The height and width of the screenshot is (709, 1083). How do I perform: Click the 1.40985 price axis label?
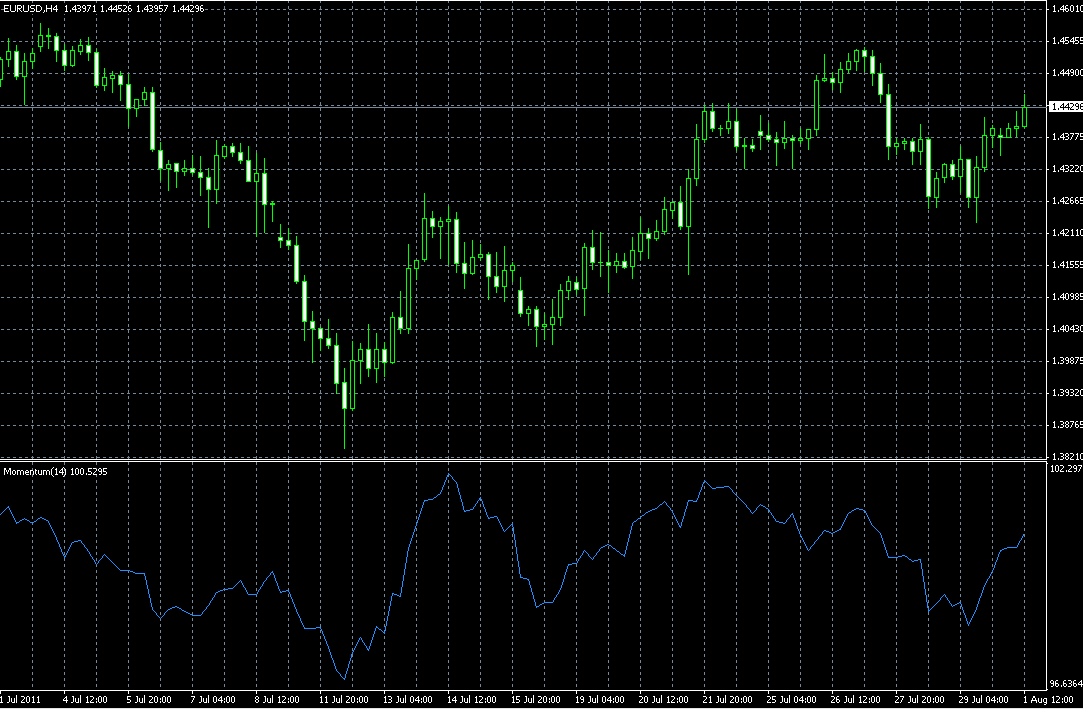1066,297
